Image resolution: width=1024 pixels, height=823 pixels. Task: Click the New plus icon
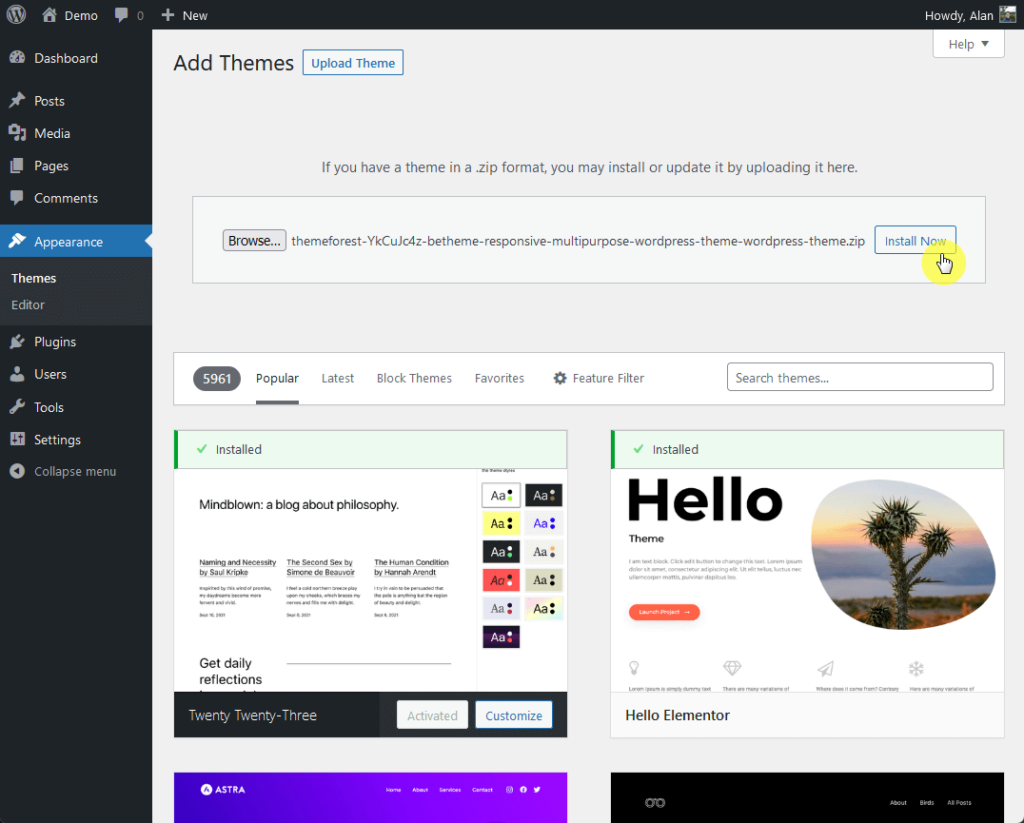click(168, 14)
